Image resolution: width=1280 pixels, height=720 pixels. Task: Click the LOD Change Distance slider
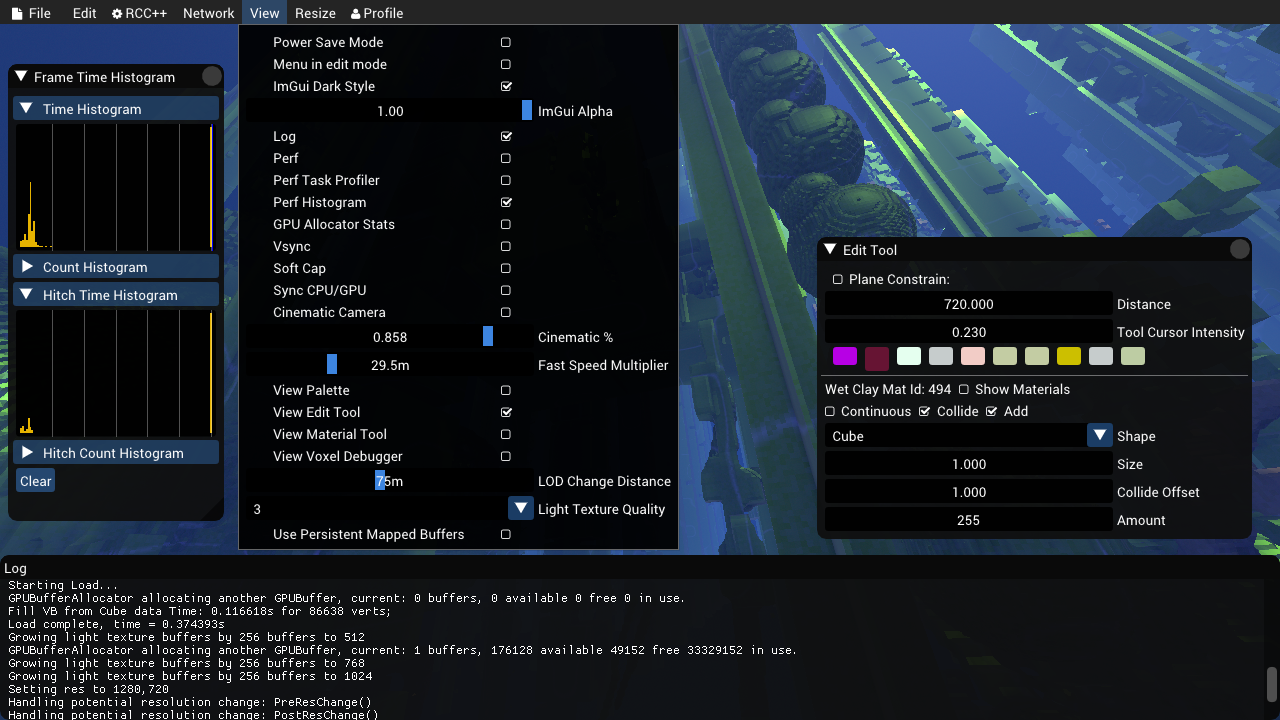coord(390,481)
